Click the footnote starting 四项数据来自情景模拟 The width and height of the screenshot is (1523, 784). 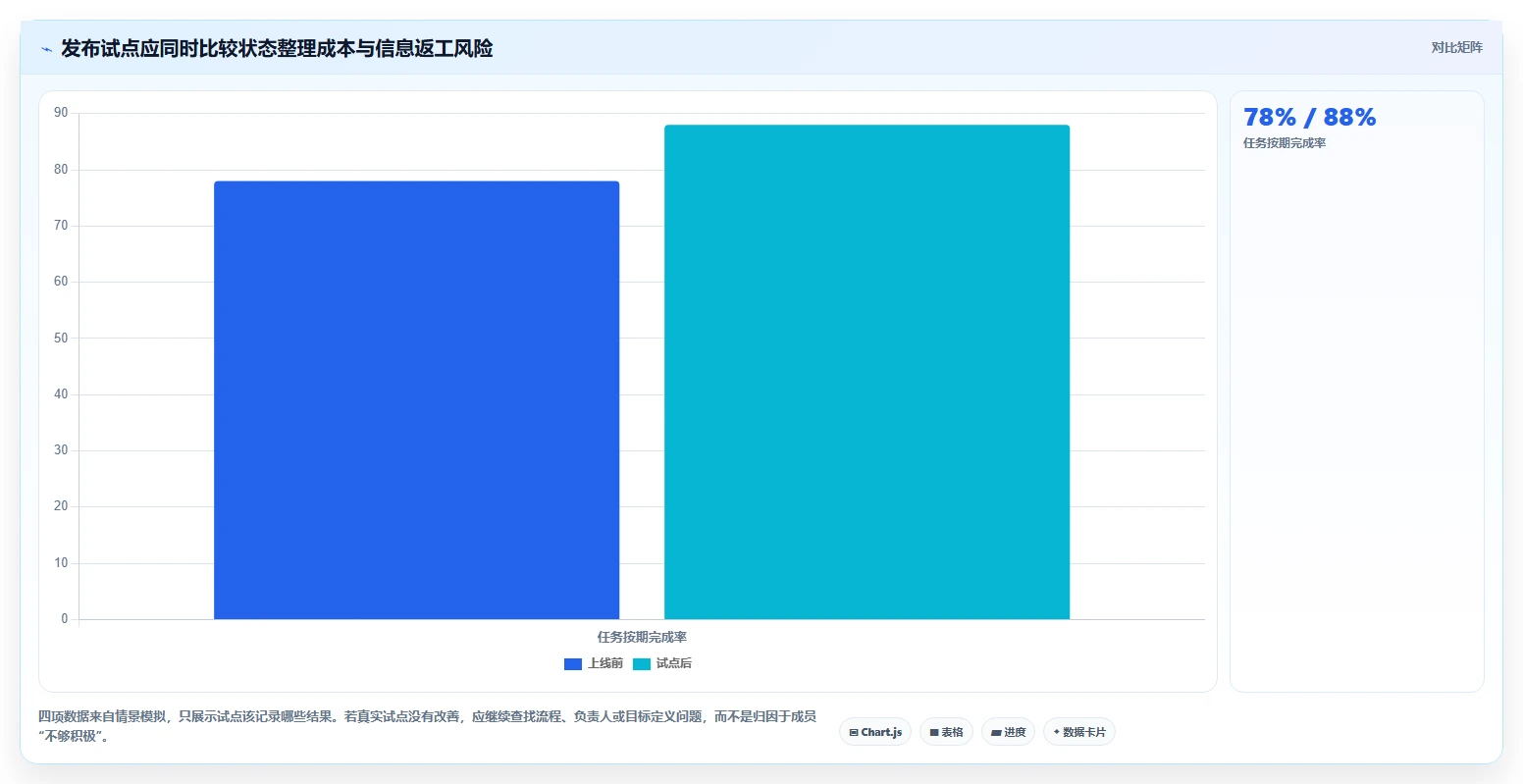pos(427,726)
